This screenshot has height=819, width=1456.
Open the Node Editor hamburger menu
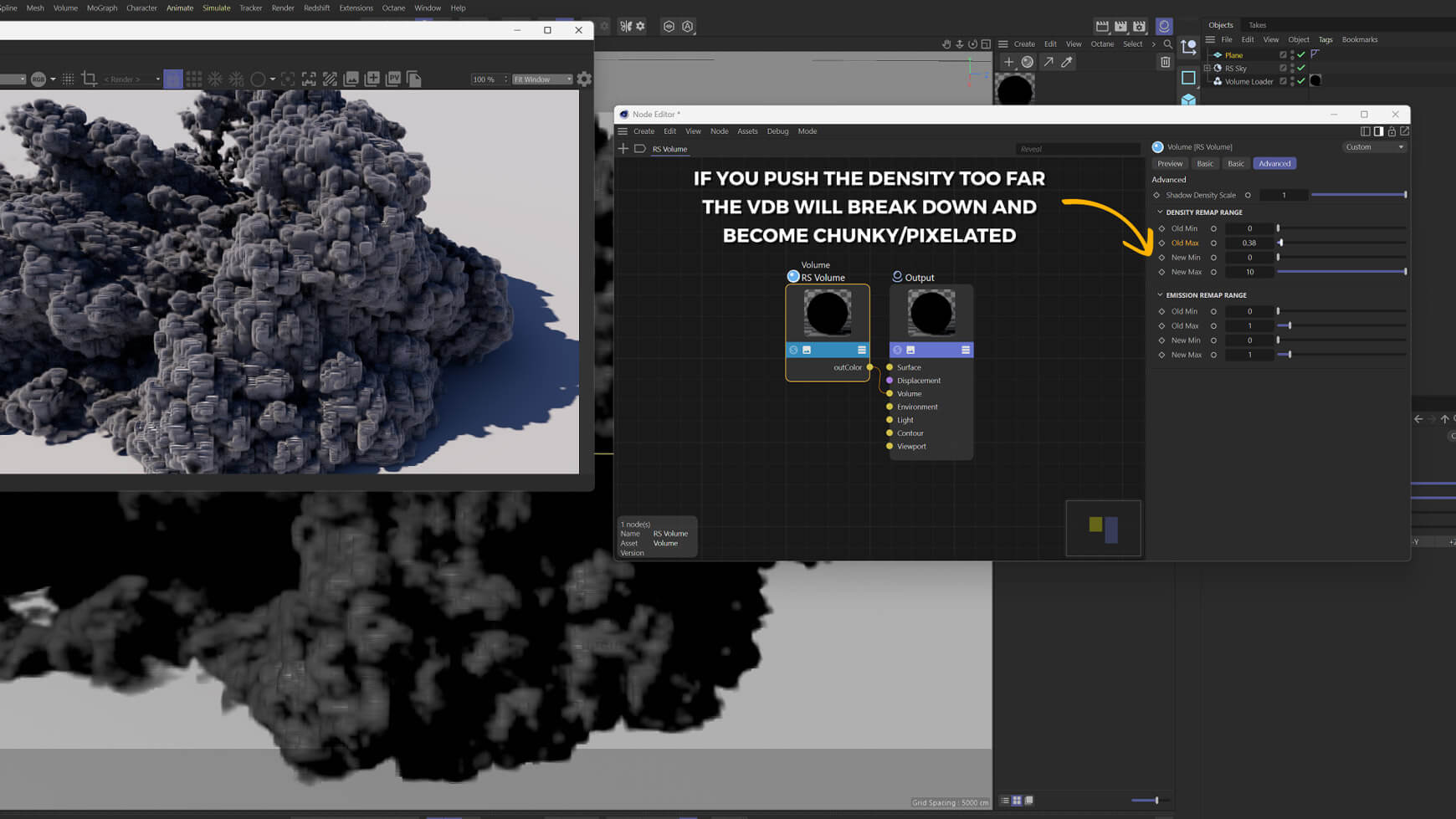pos(623,131)
